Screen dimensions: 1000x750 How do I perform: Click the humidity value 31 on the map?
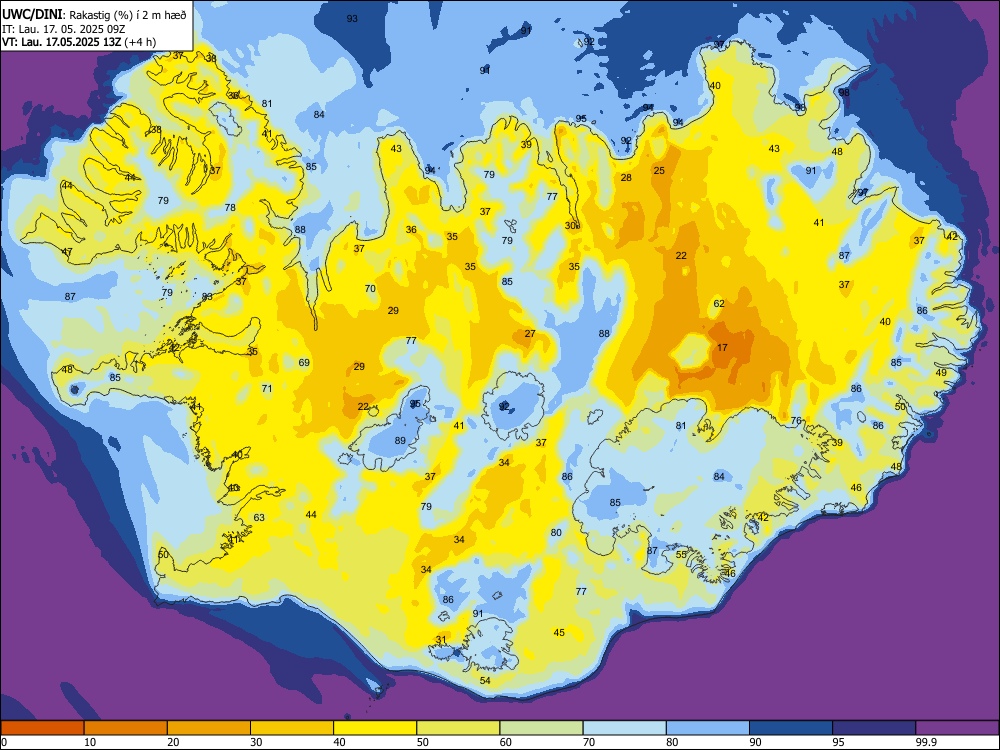[441, 640]
